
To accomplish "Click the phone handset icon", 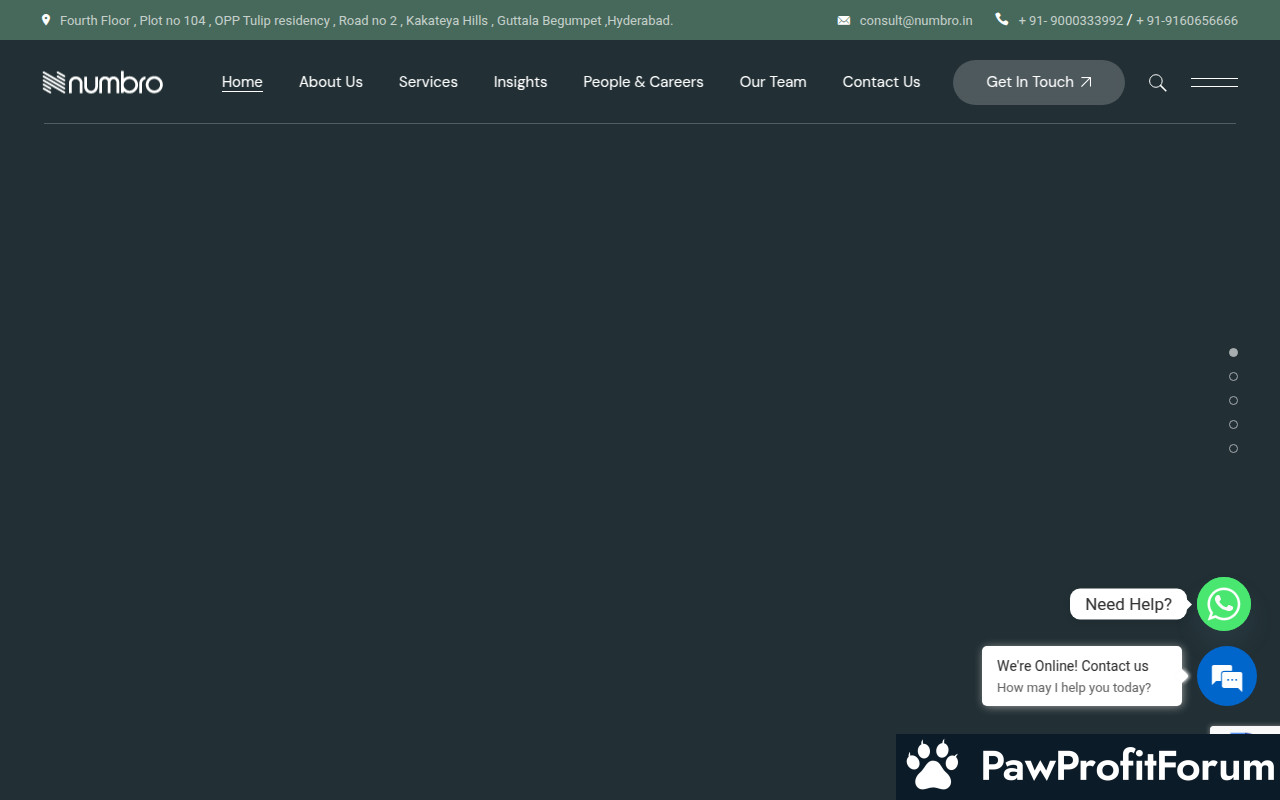I will (x=1001, y=19).
